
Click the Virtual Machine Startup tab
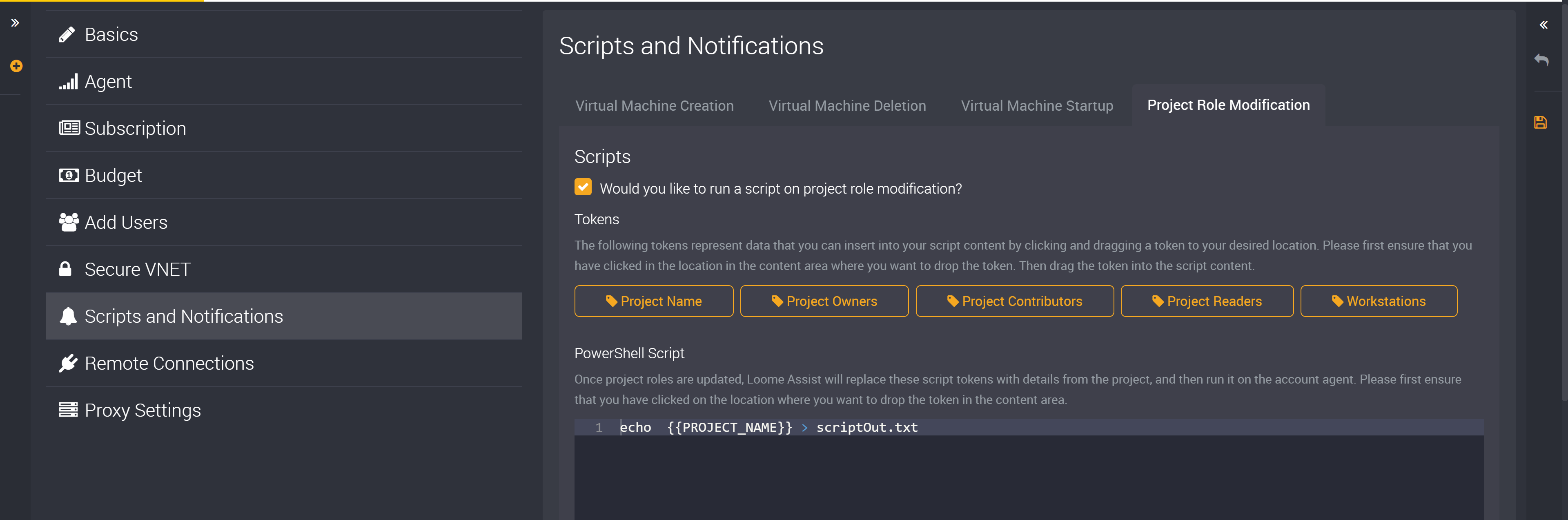pyautogui.click(x=1036, y=104)
